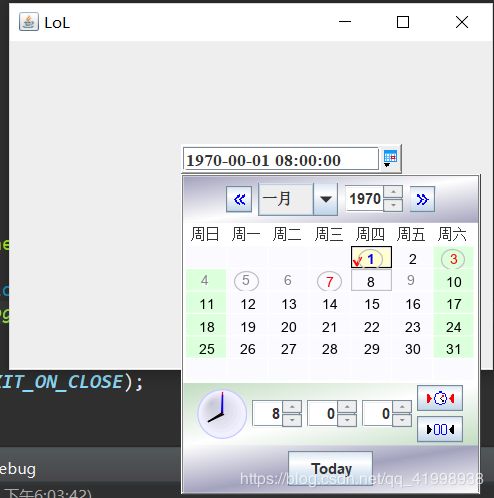Click the 周日 weekday header
Viewport: 494px width, 498px height.
click(205, 234)
